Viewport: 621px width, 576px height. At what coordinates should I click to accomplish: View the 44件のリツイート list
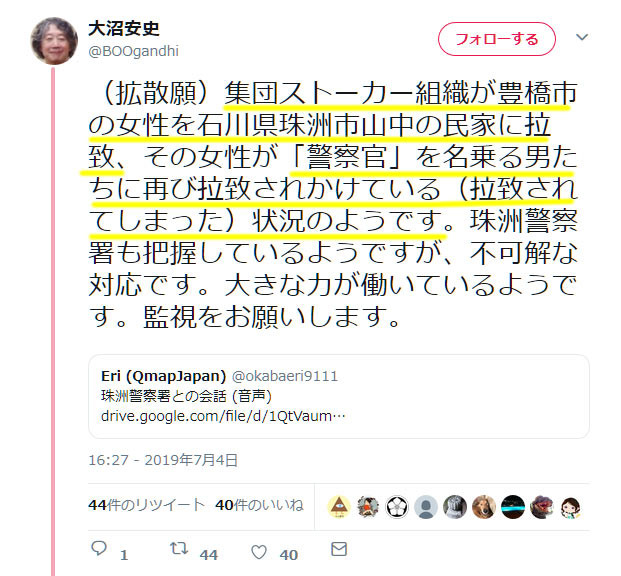point(147,505)
